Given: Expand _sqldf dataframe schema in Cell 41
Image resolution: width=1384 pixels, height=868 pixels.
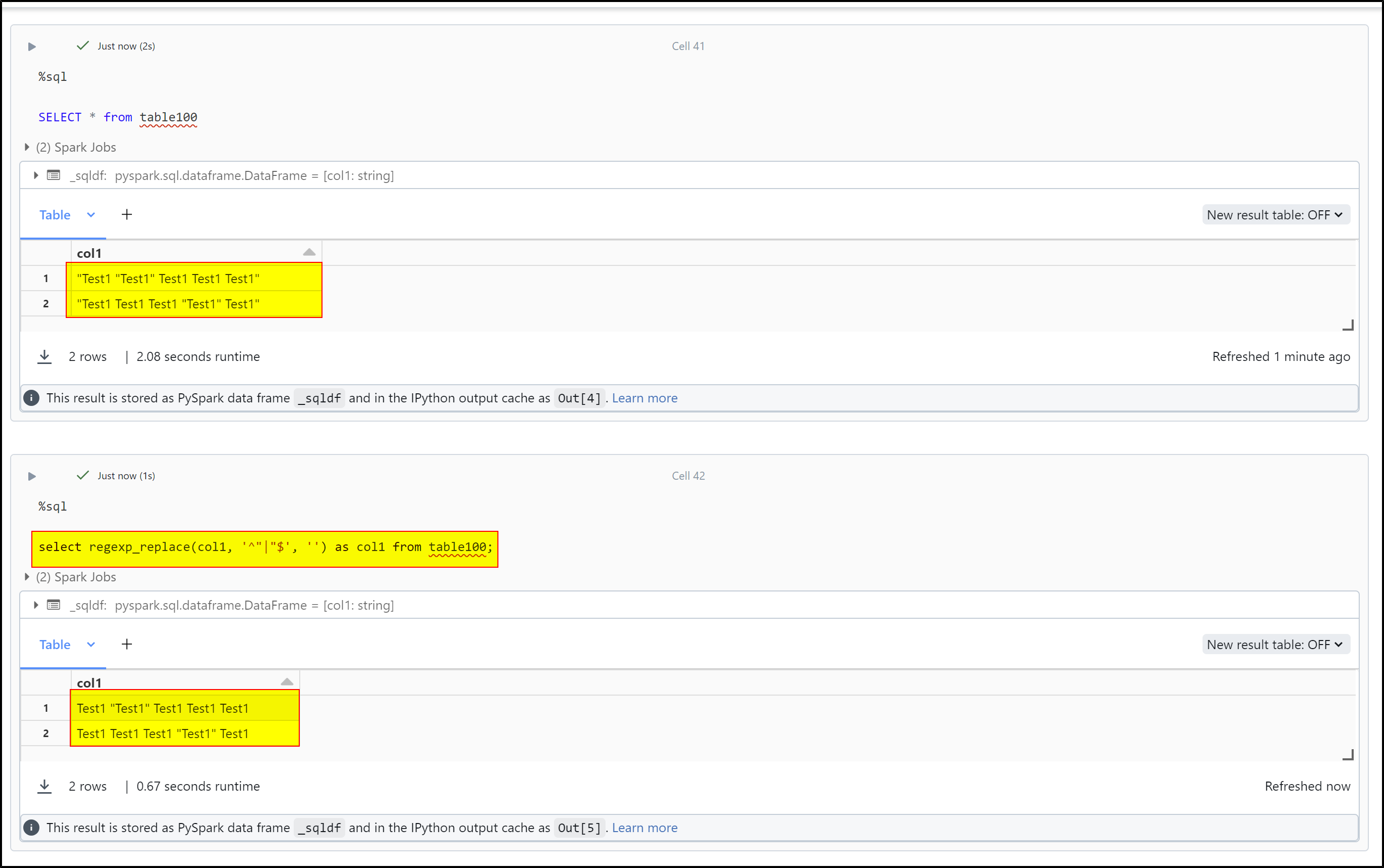Looking at the screenshot, I should 35,175.
